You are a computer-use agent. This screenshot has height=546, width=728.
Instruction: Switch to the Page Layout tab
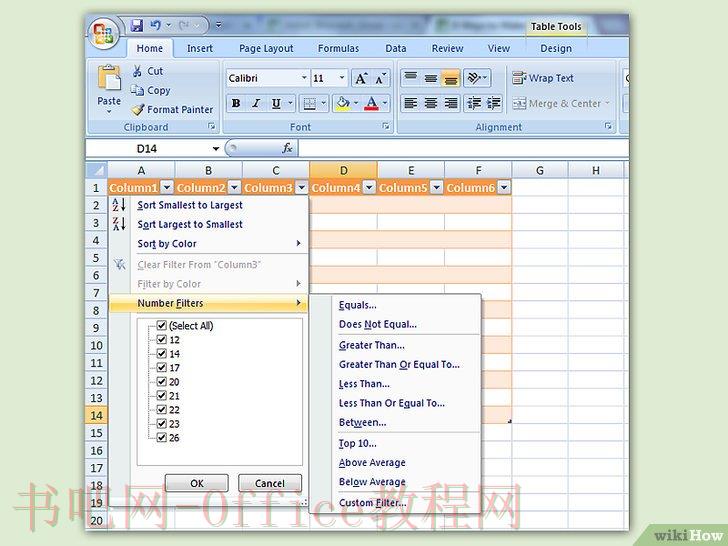266,48
